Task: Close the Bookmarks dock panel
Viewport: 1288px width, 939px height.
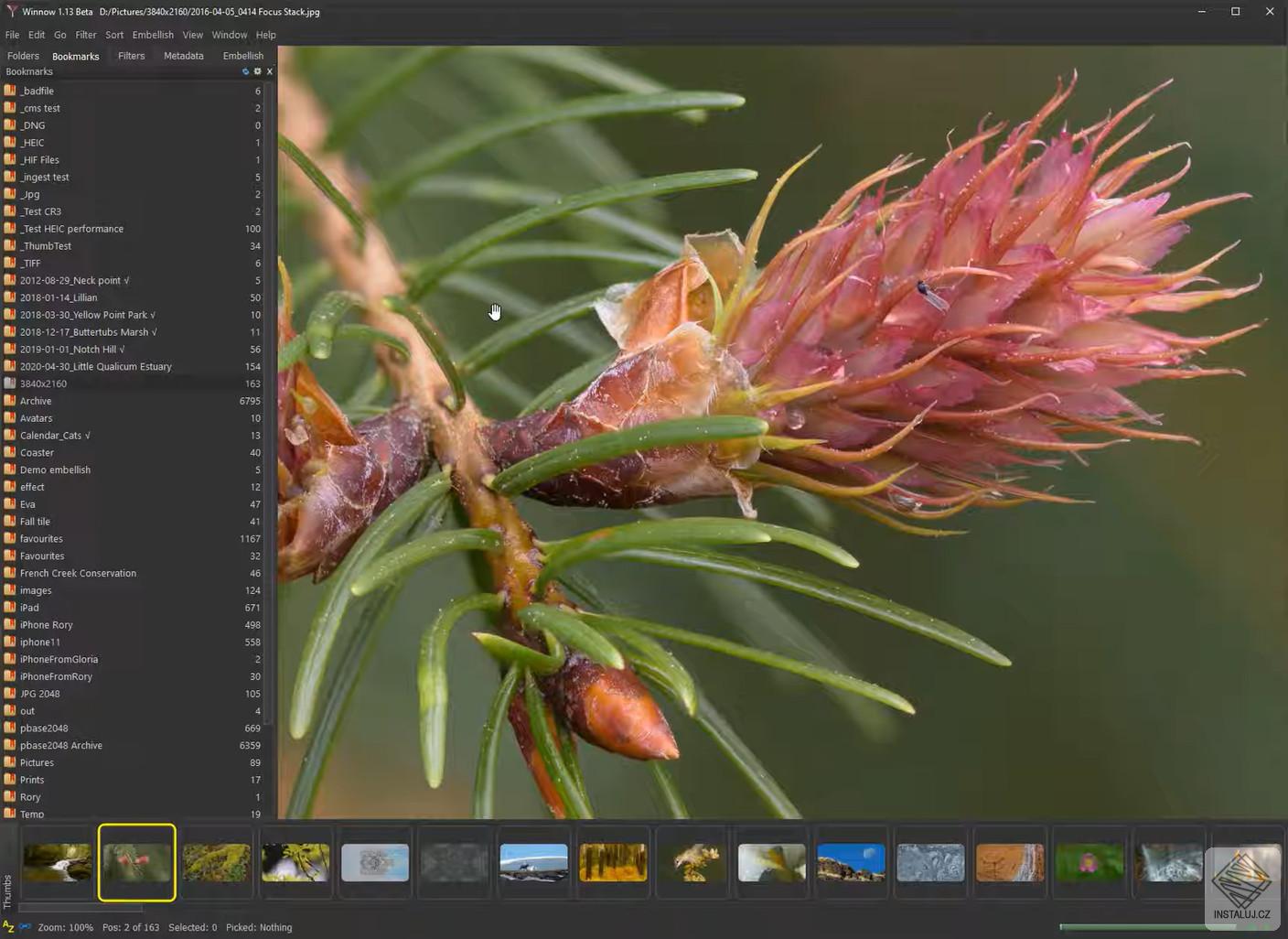Action: tap(269, 71)
